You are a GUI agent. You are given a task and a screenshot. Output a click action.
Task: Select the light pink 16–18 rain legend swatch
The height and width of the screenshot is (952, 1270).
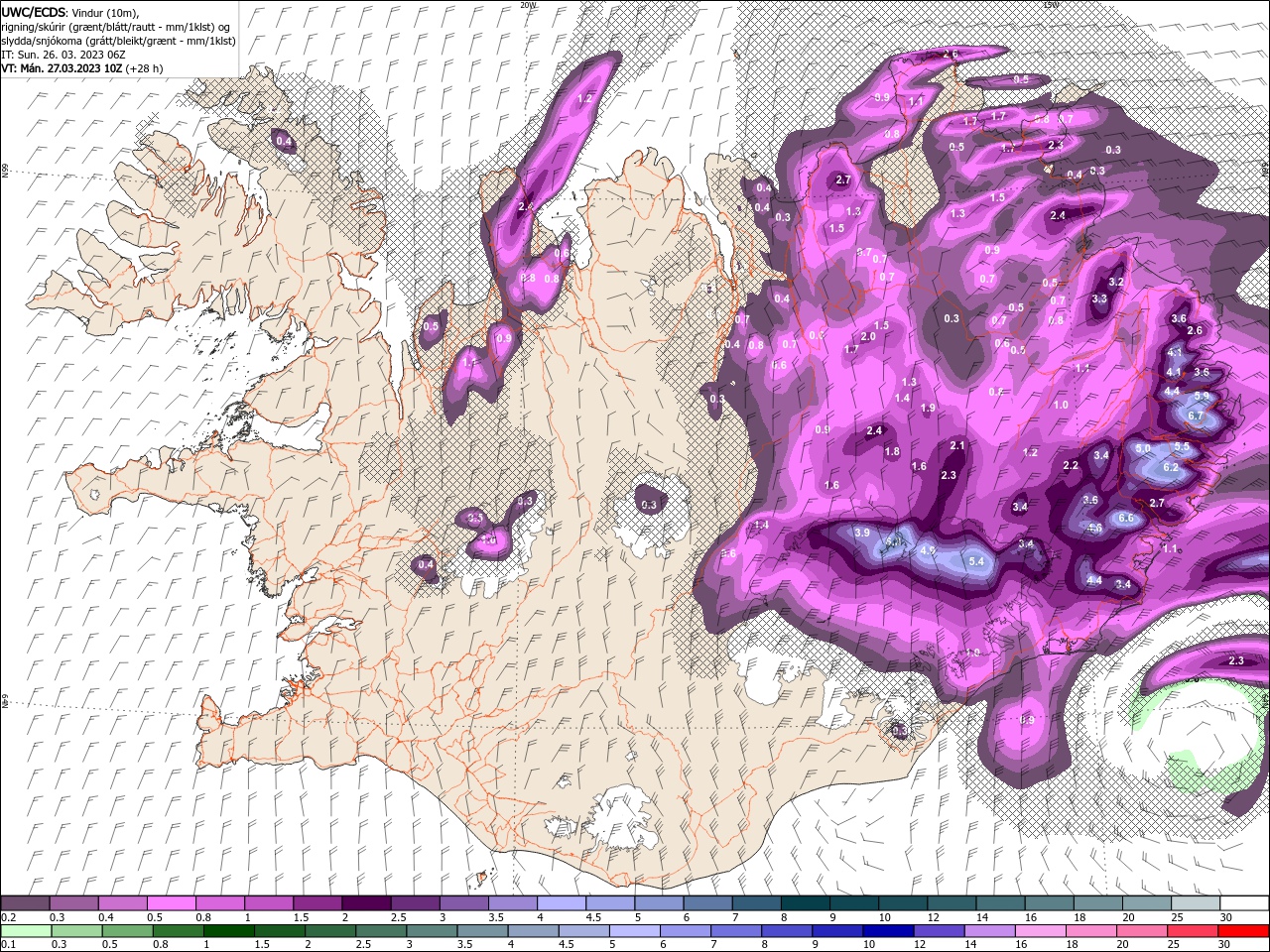coord(1042,931)
